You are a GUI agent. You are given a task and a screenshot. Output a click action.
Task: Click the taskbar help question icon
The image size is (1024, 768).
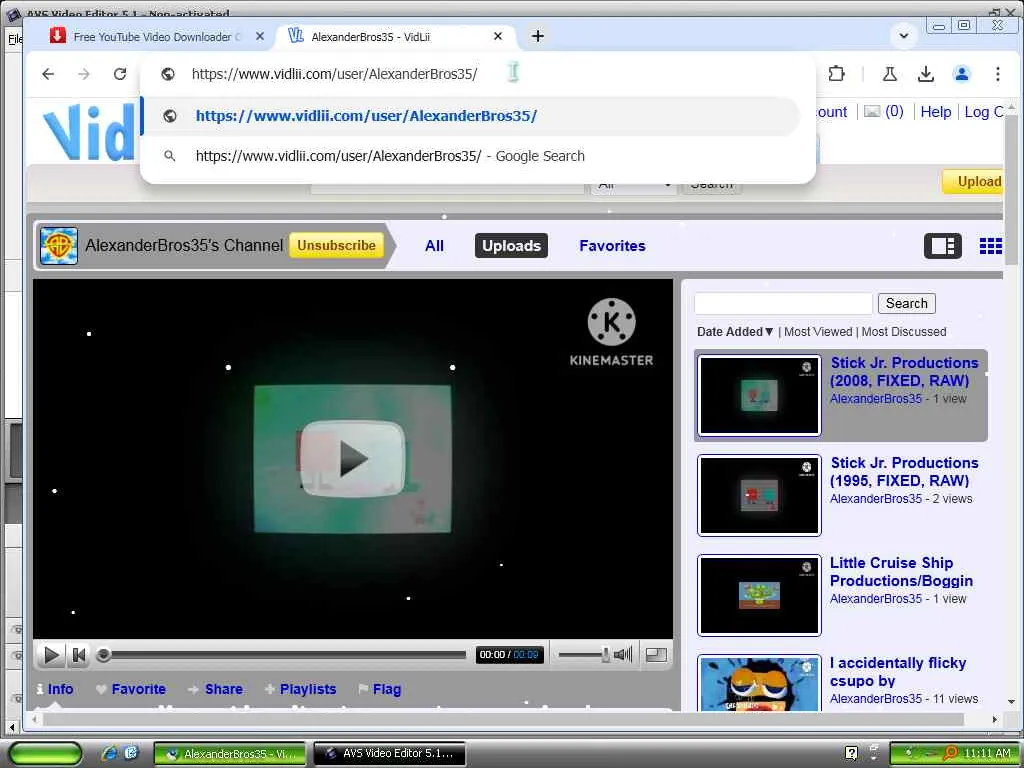[x=851, y=753]
